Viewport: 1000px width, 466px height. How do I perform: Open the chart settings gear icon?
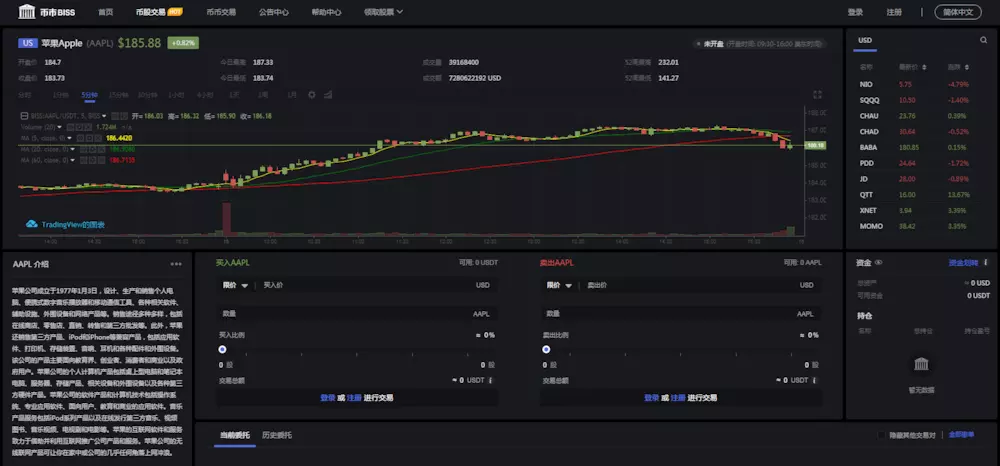pos(312,94)
